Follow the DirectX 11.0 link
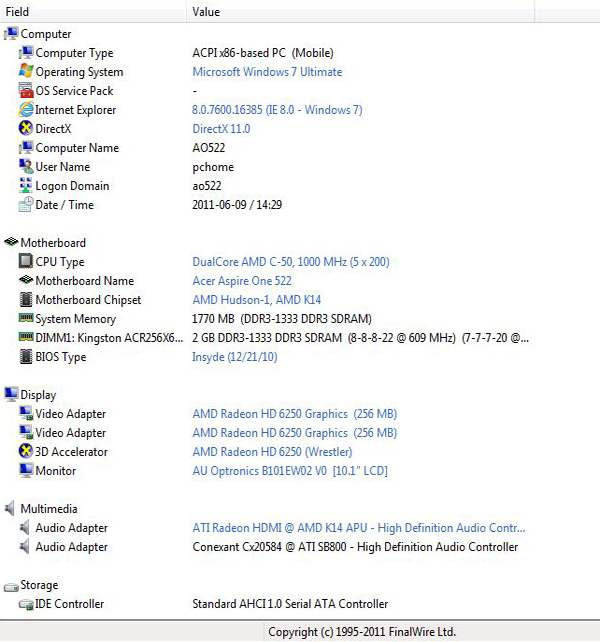 (221, 129)
